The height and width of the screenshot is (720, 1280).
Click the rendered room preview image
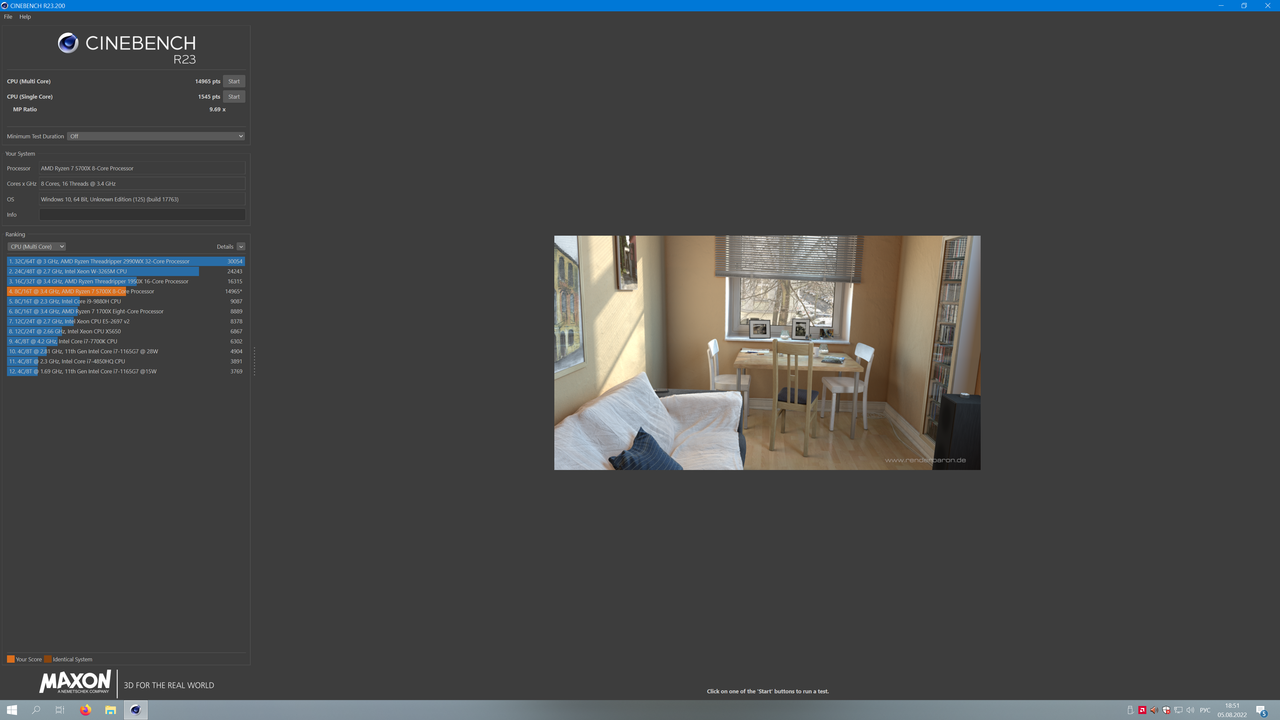[x=767, y=353]
